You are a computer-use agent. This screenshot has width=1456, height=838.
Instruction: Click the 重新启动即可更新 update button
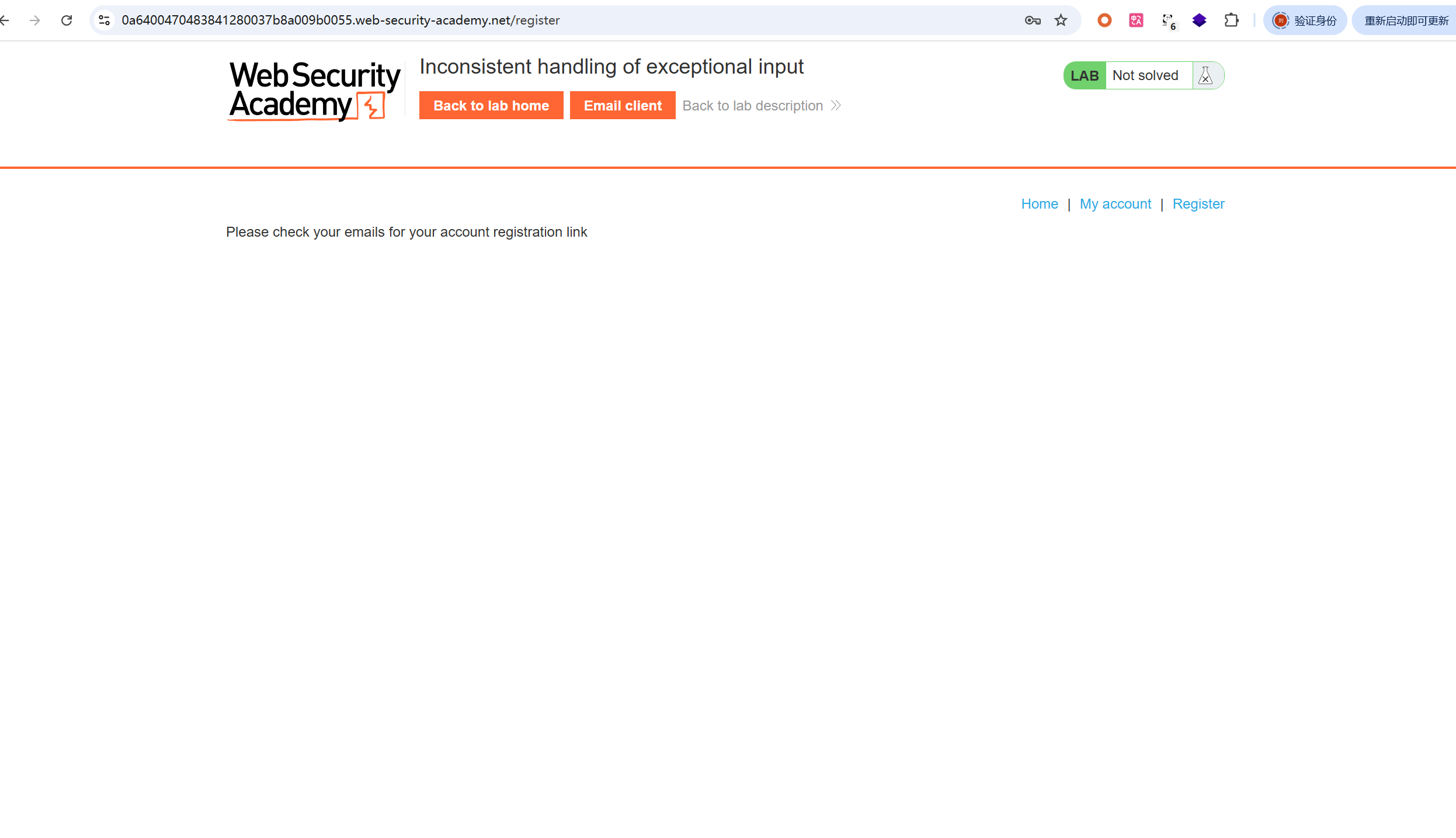1406,20
